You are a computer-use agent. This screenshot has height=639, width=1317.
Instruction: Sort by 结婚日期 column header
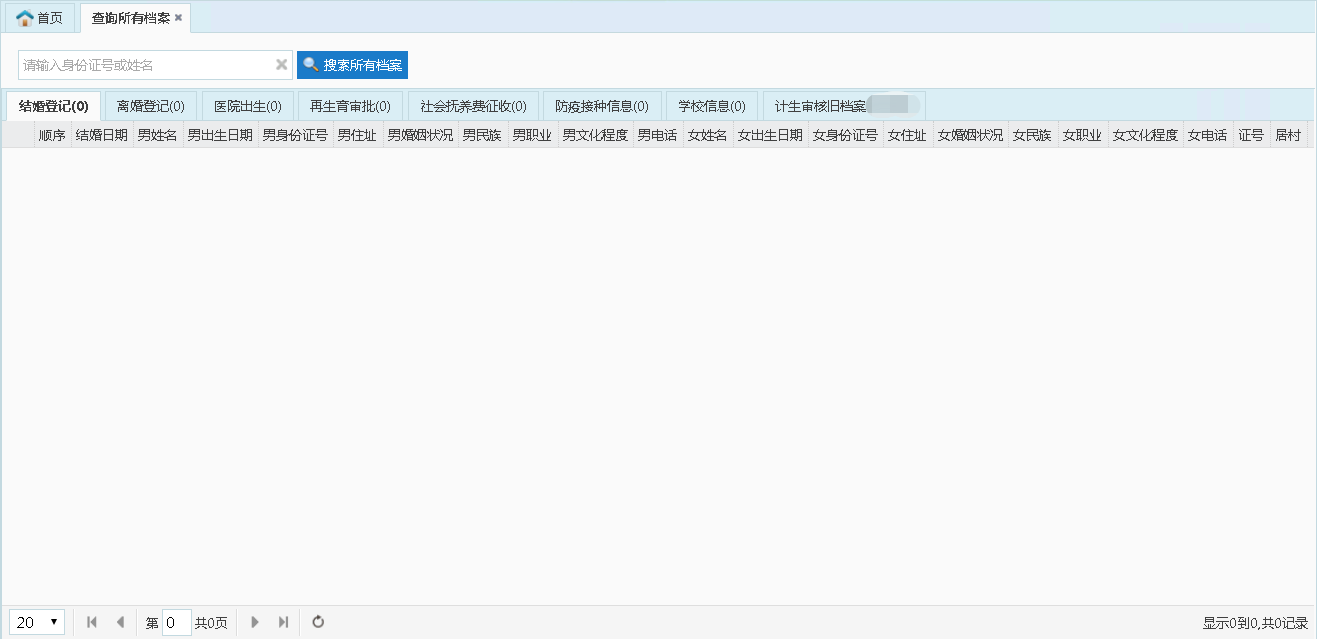[x=101, y=135]
